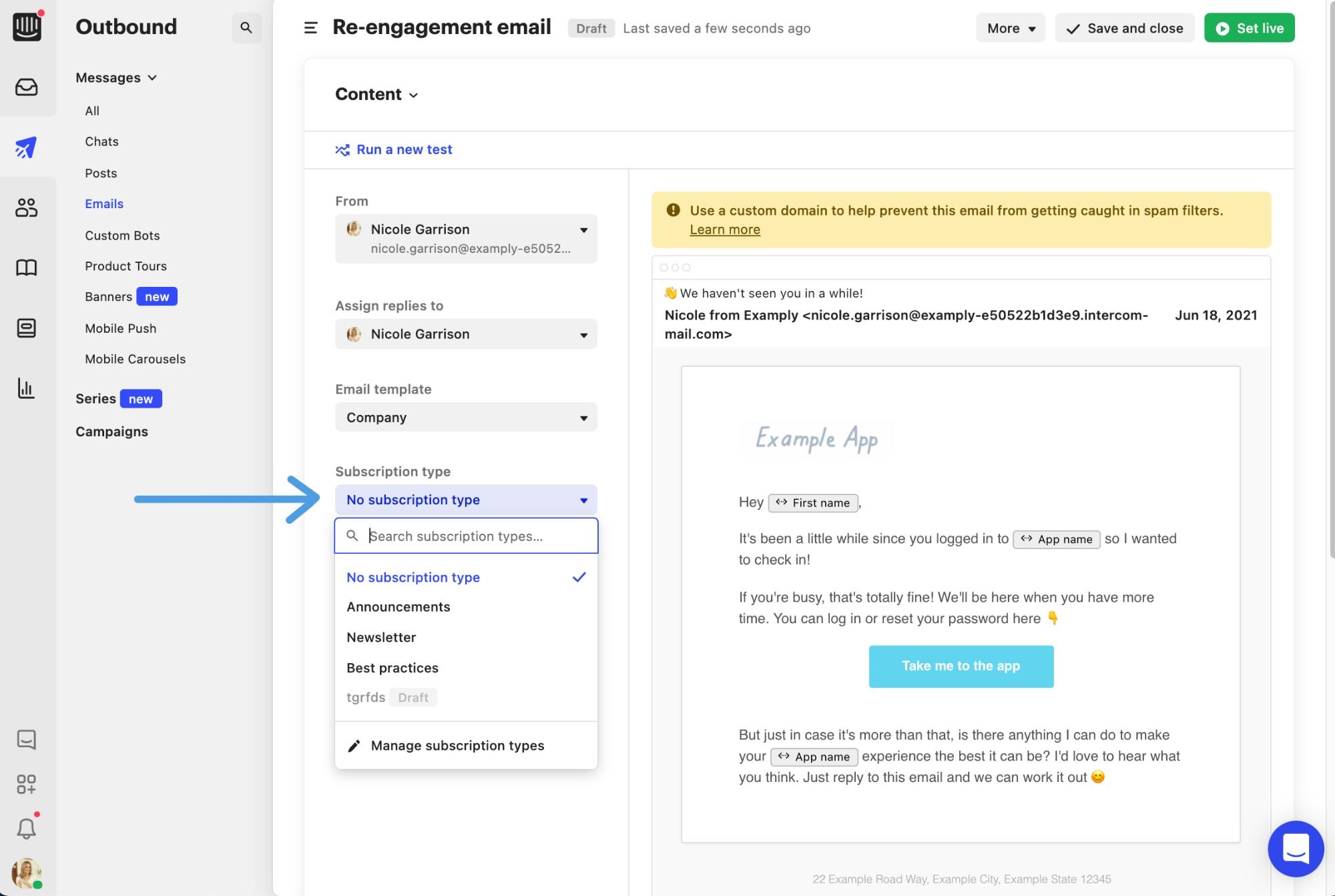This screenshot has height=896, width=1335.
Task: Open the Intercom logo home icon
Action: pos(27,27)
